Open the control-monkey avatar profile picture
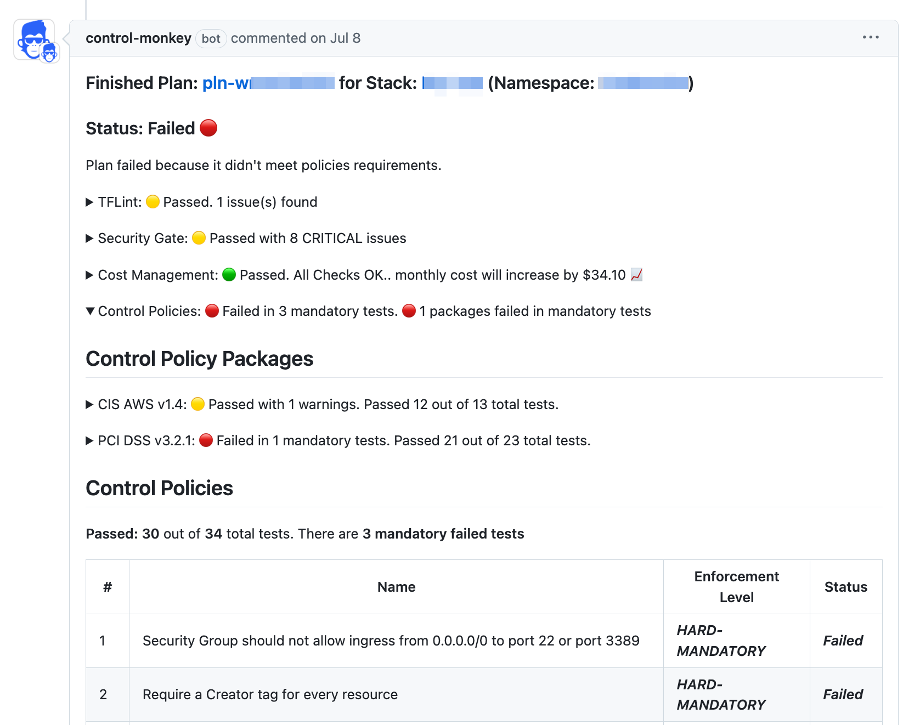The image size is (904, 726). point(36,40)
